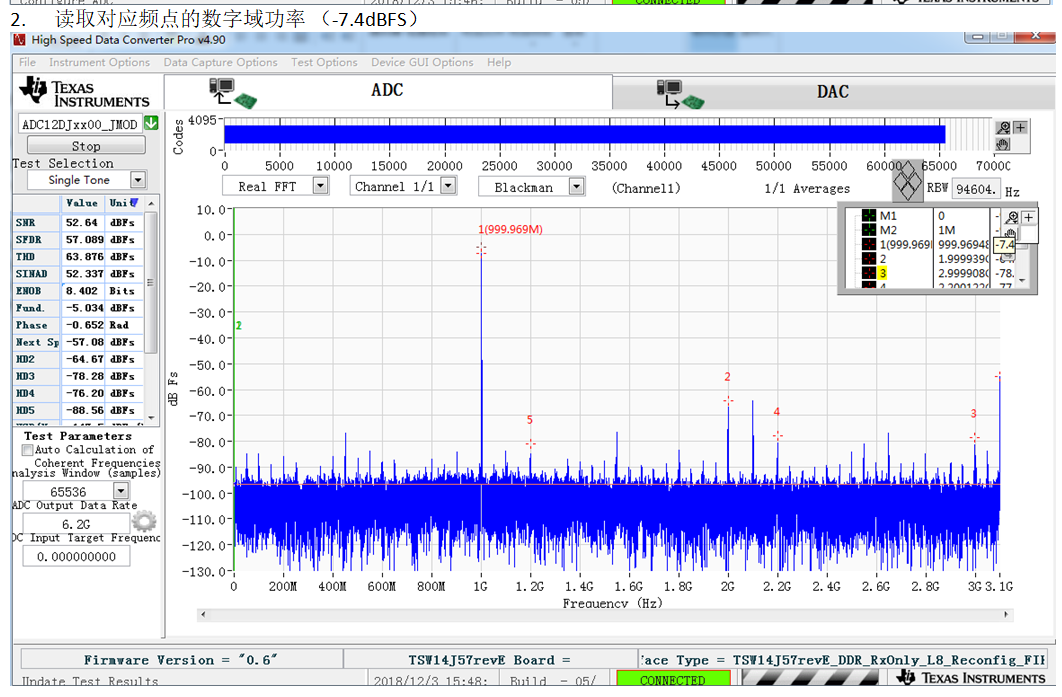Click the gear icon beside ADC Output Data Rate
This screenshot has height=697, width=1062.
point(144,521)
